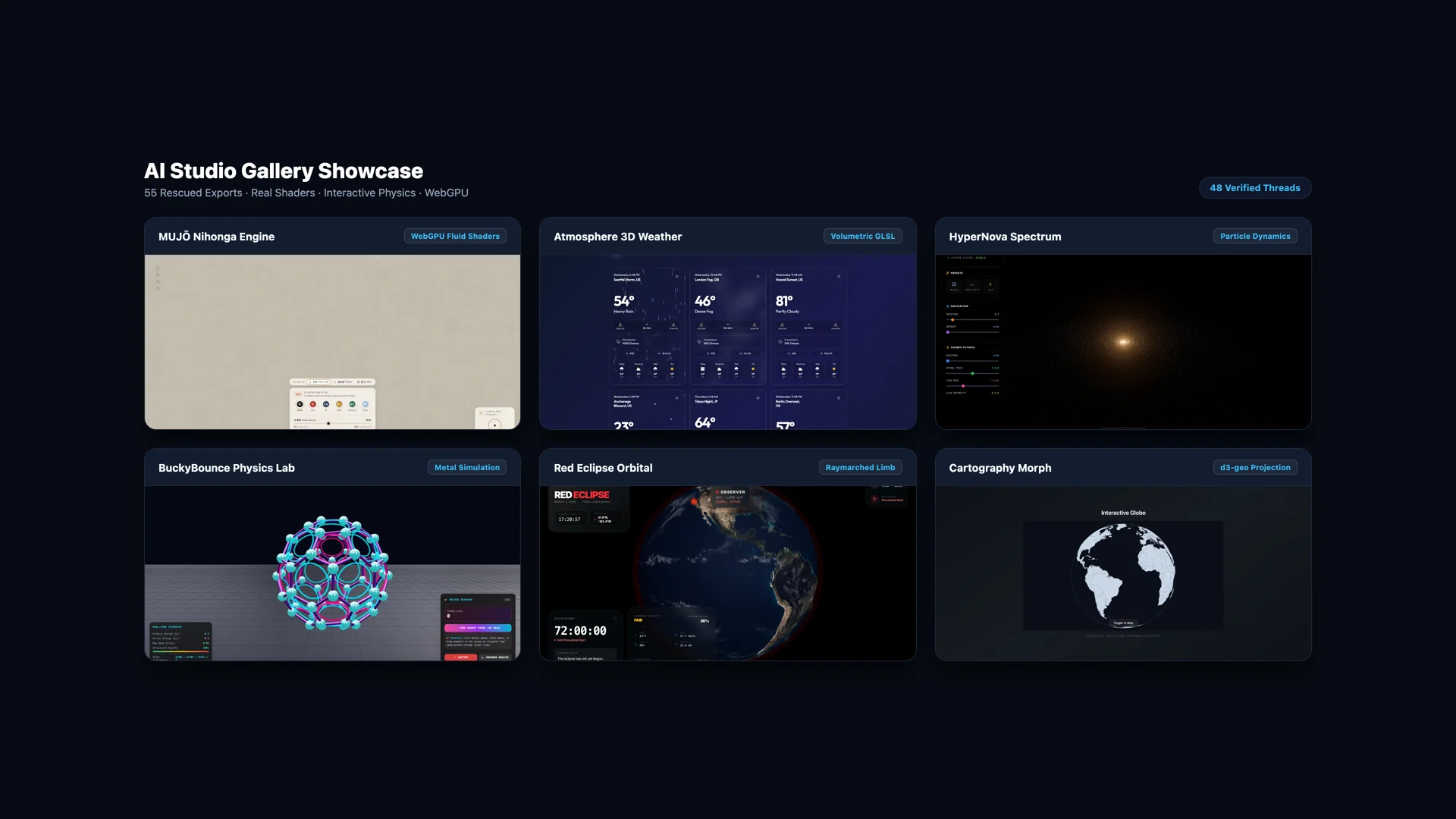
Task: Select the Volumetric GLSL tag
Action: coord(862,237)
